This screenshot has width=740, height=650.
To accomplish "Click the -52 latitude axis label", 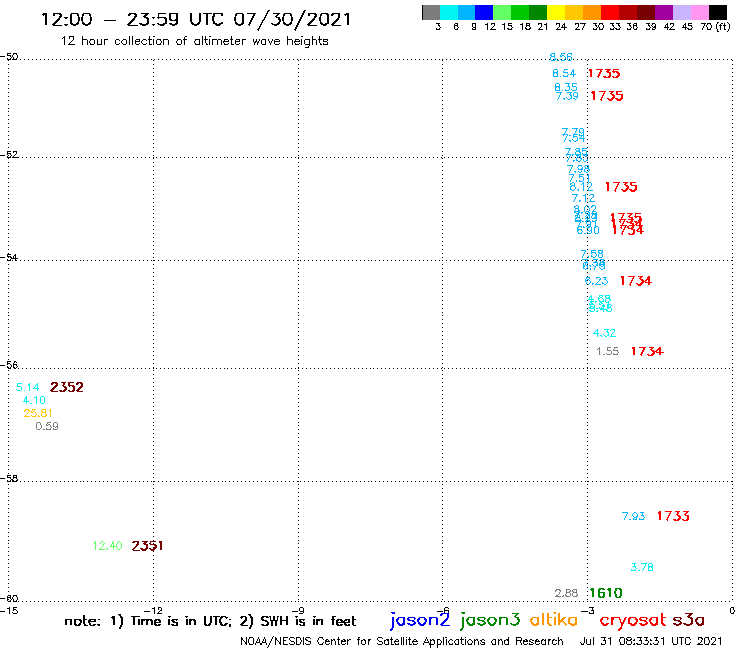I will (x=9, y=154).
